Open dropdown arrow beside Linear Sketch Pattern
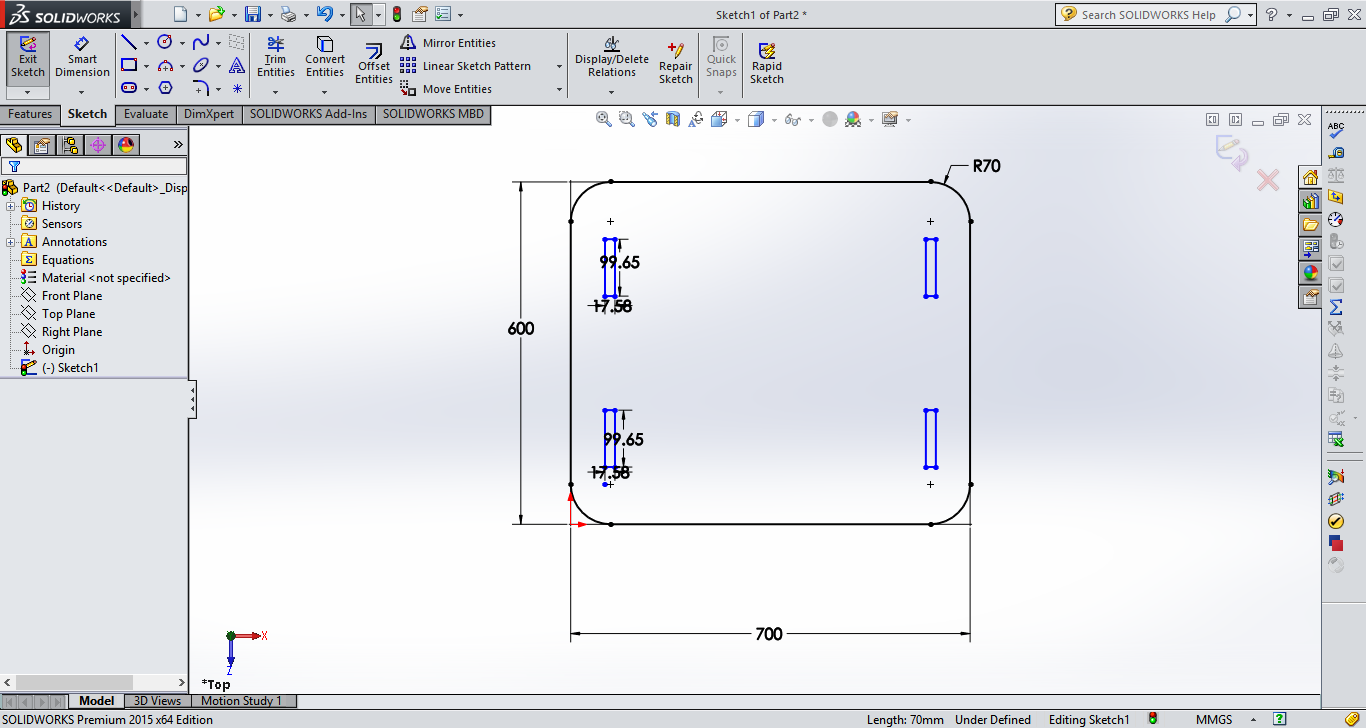1366x728 pixels. pyautogui.click(x=558, y=66)
